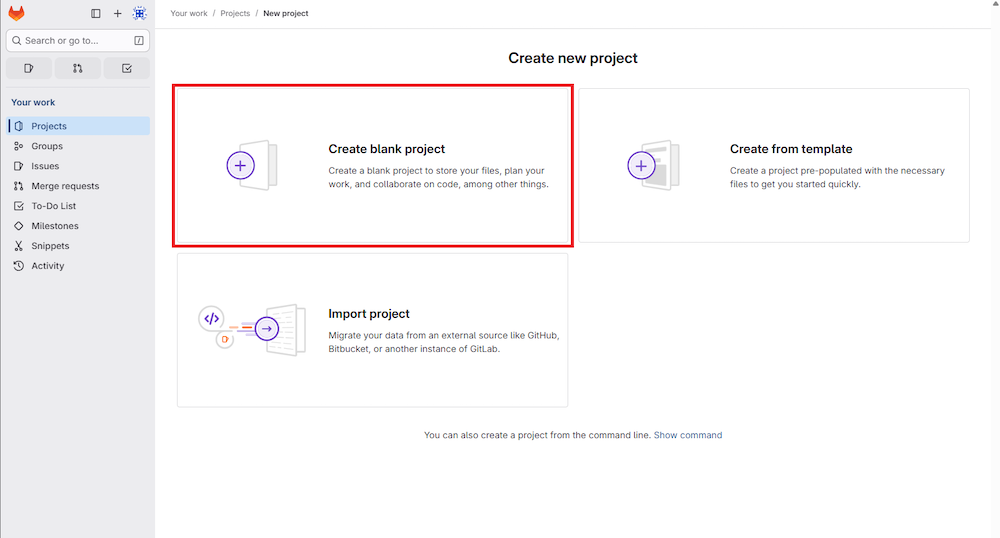Click the command line hint text
Viewport: 1000px width, 538px height.
pyautogui.click(x=538, y=435)
